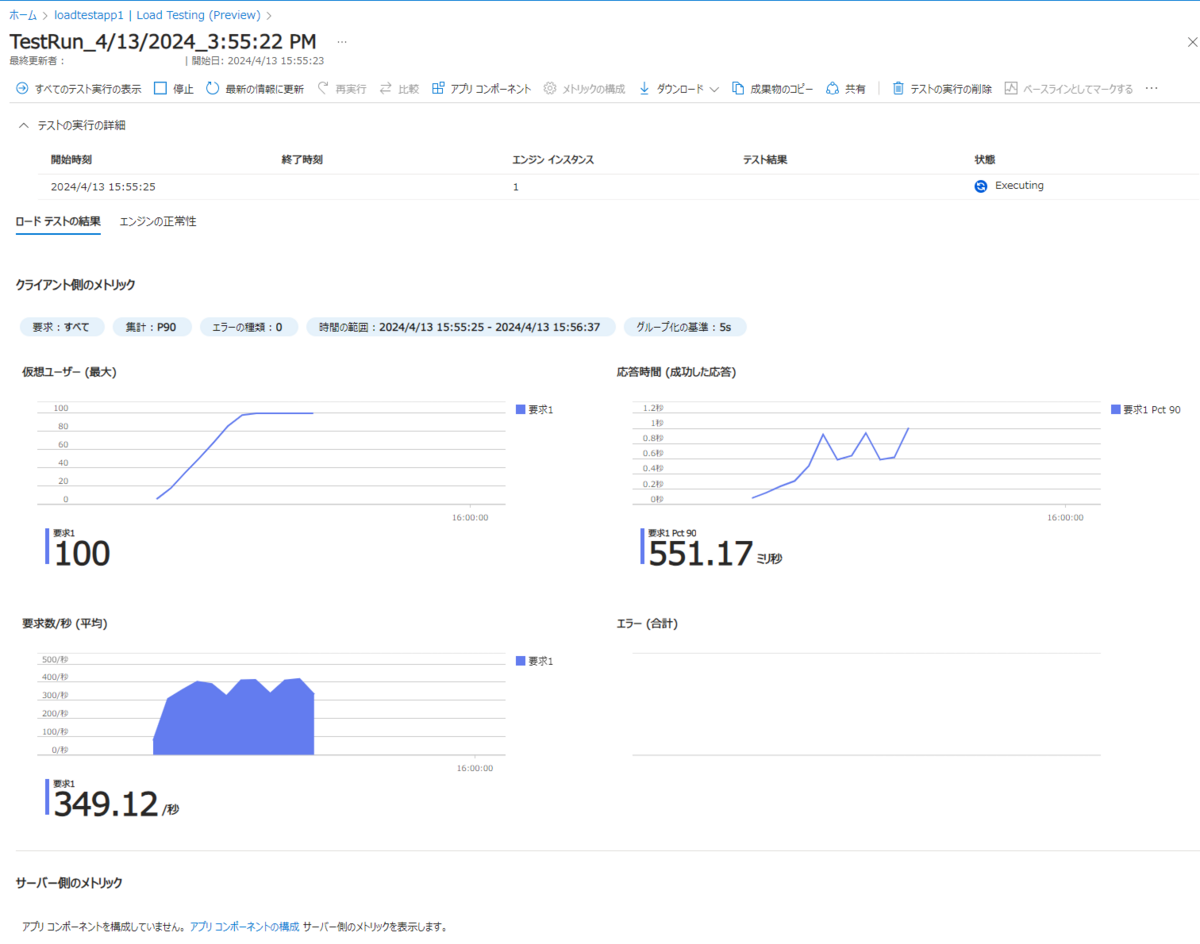Open the toolbar overflow ellipsis menu

click(x=1151, y=89)
